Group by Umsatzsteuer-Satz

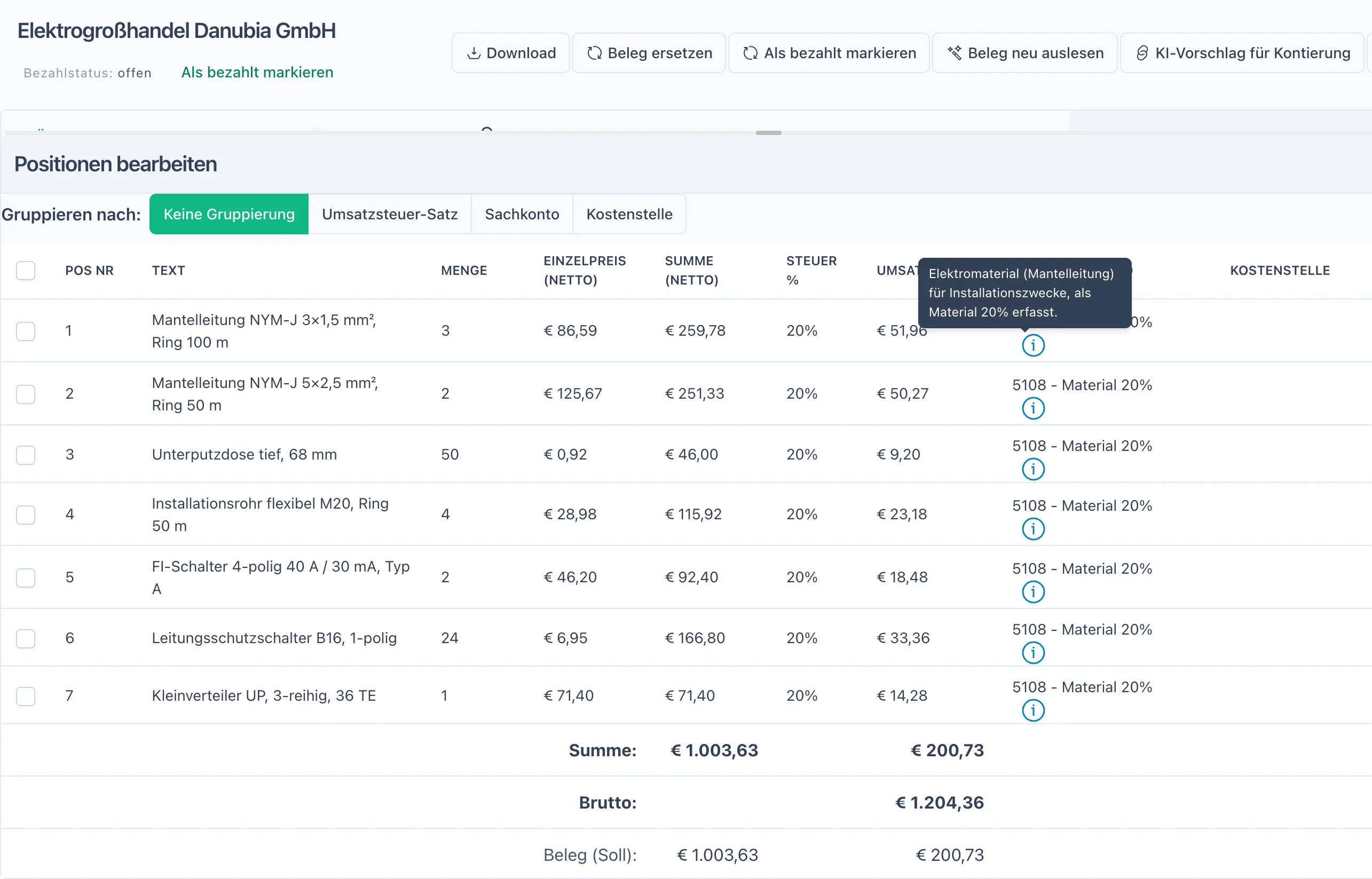[x=390, y=214]
